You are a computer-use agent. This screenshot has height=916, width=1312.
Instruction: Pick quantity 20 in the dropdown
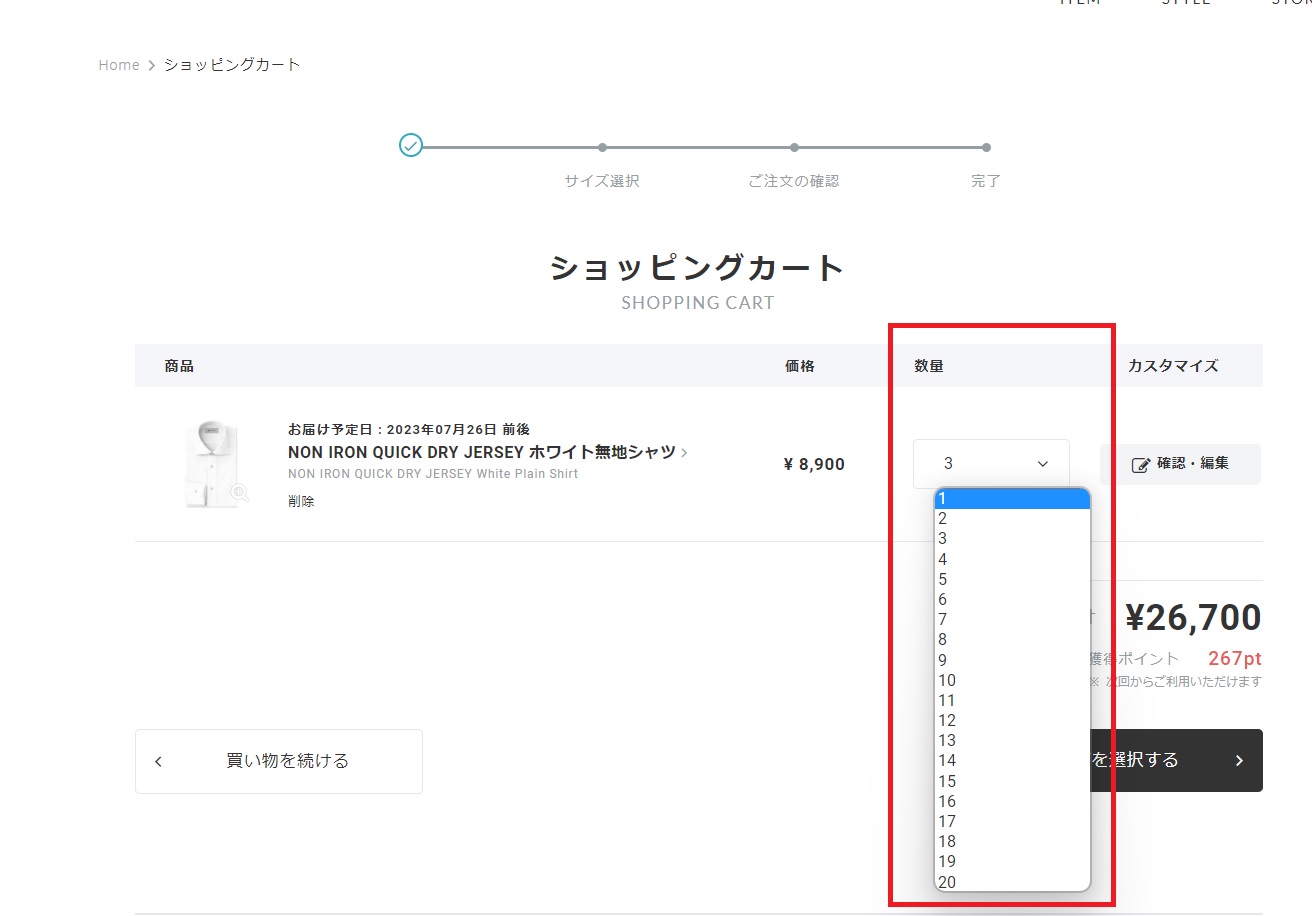click(1012, 882)
